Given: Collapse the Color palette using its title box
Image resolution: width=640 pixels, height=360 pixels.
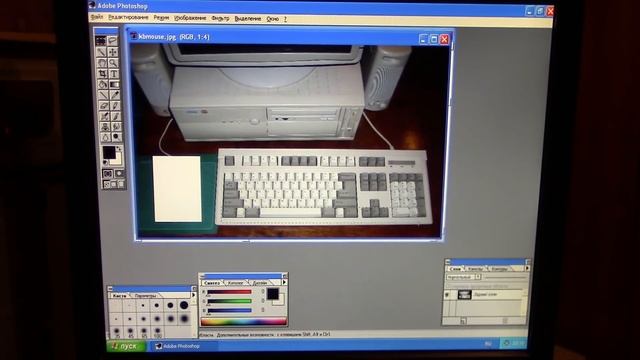Looking at the screenshot, I should (x=284, y=276).
